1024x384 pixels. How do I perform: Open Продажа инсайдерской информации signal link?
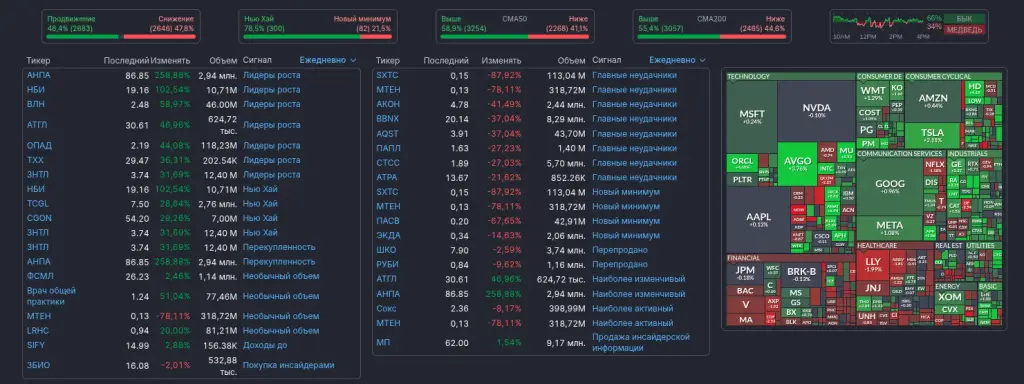[x=641, y=343]
